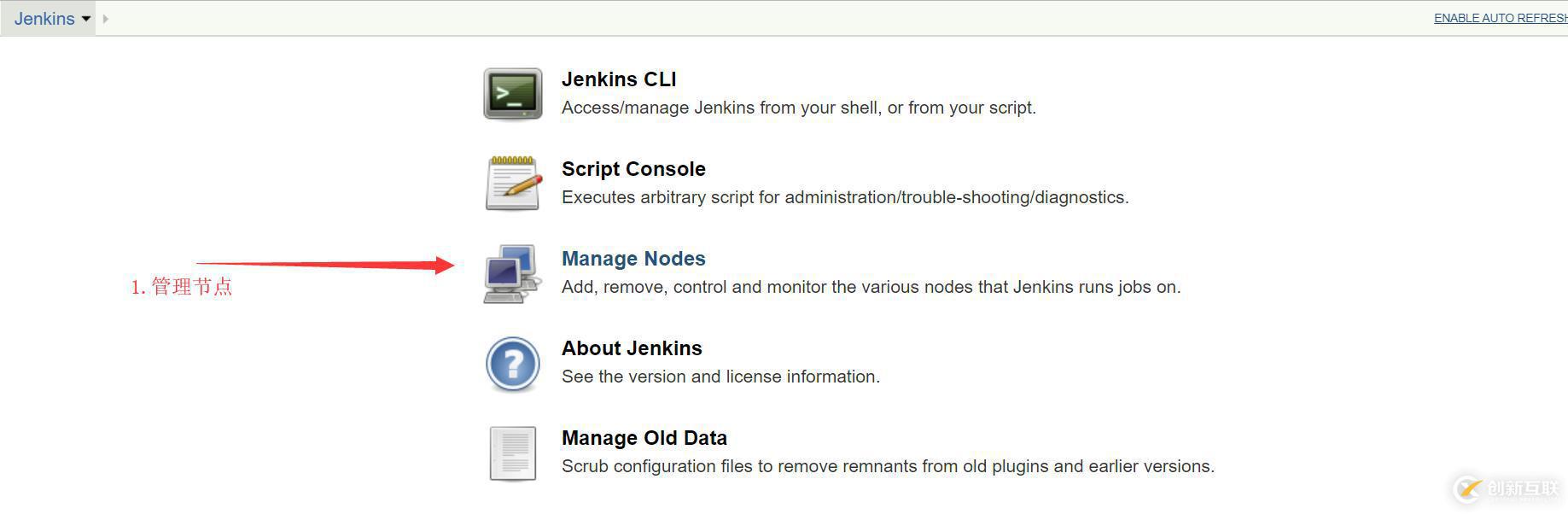
Task: Open the Manage Nodes heading link
Action: click(x=633, y=259)
